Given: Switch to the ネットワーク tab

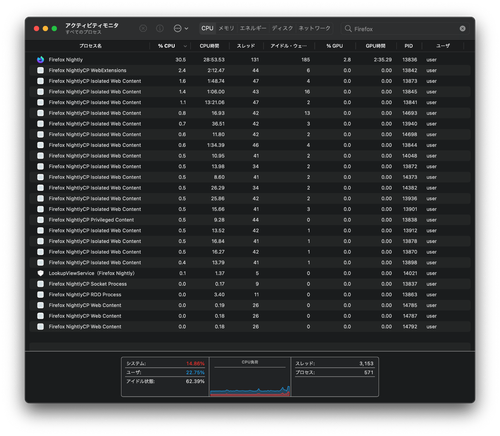Looking at the screenshot, I should pos(314,28).
